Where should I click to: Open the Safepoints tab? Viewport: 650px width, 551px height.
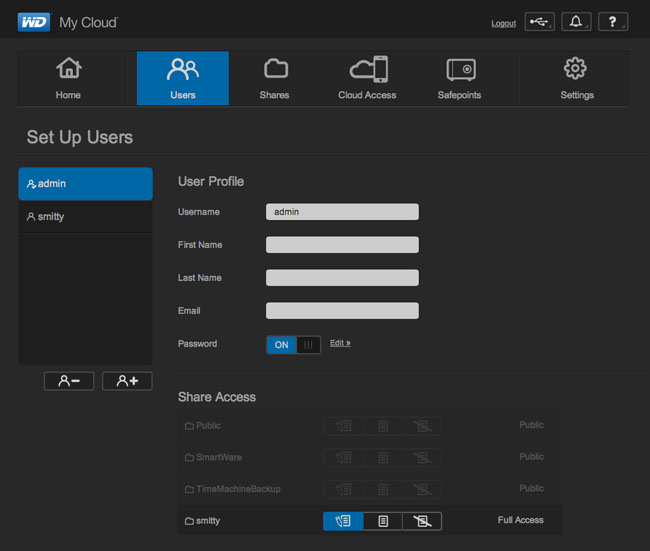459,78
